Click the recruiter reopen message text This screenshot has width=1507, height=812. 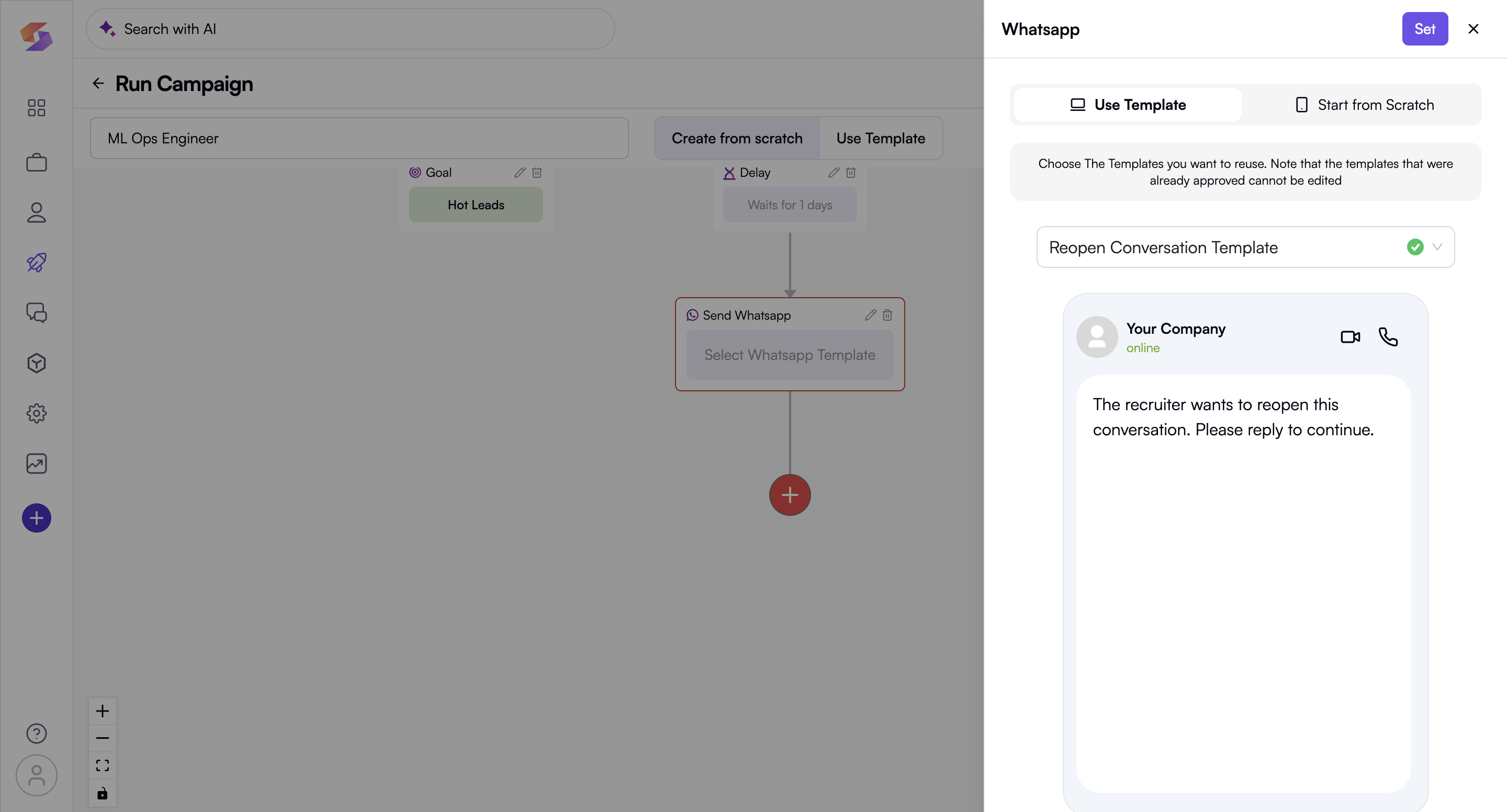pos(1233,417)
